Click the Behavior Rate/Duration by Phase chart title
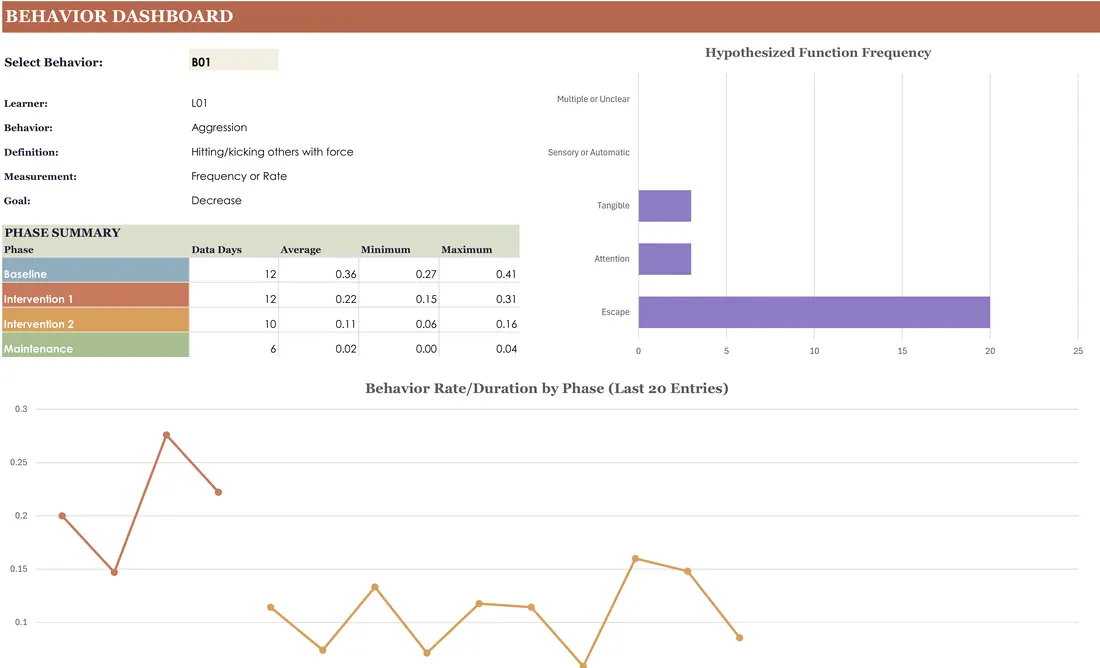Viewport: 1100px width, 668px height. pos(546,389)
